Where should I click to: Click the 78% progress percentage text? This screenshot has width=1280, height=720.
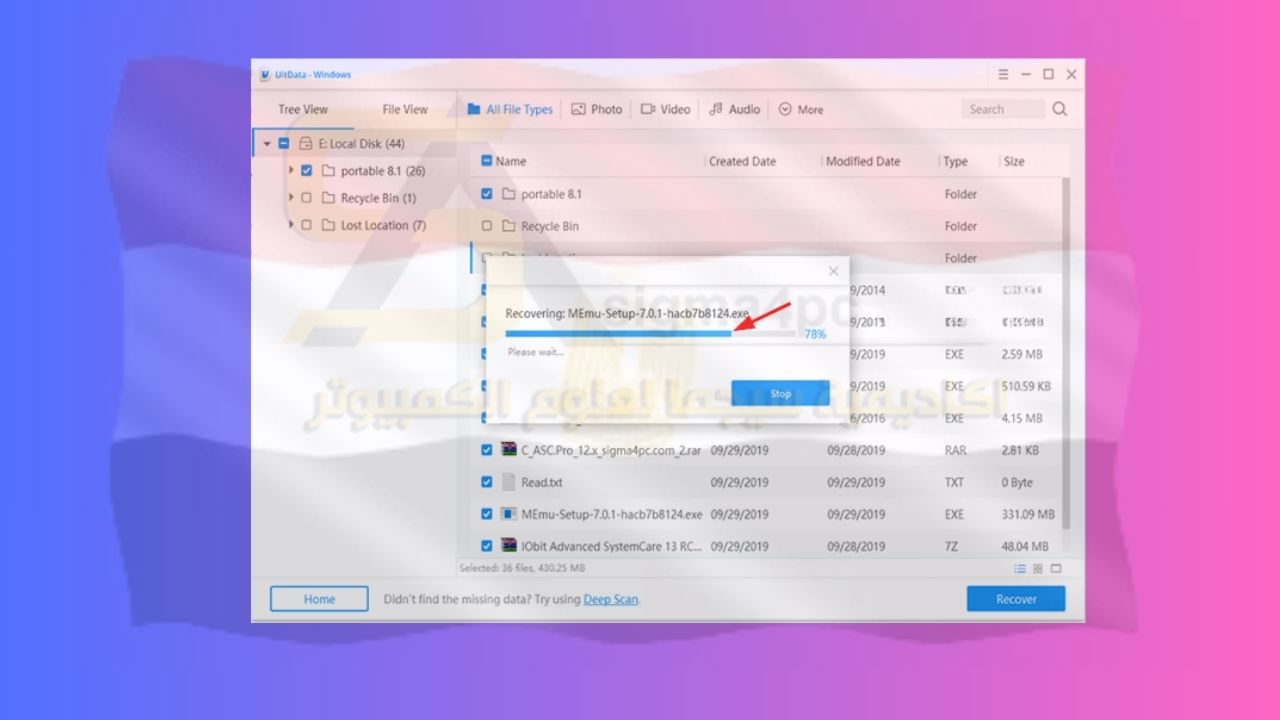coord(815,334)
